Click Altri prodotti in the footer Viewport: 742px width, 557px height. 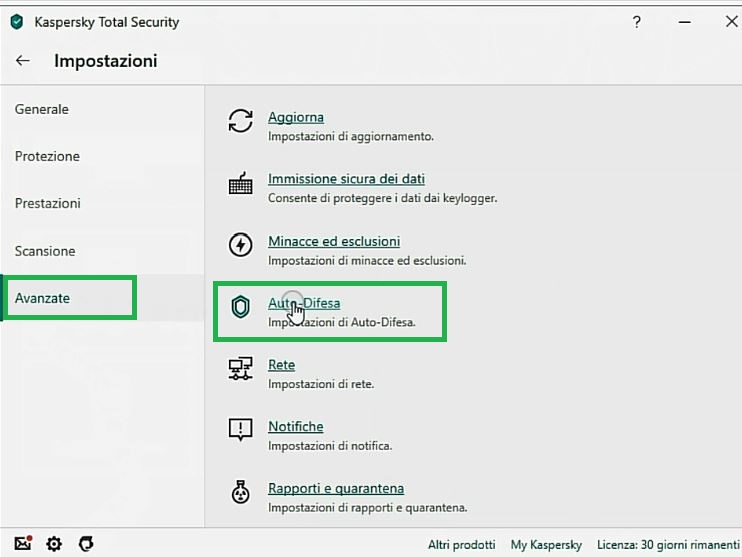click(x=461, y=545)
